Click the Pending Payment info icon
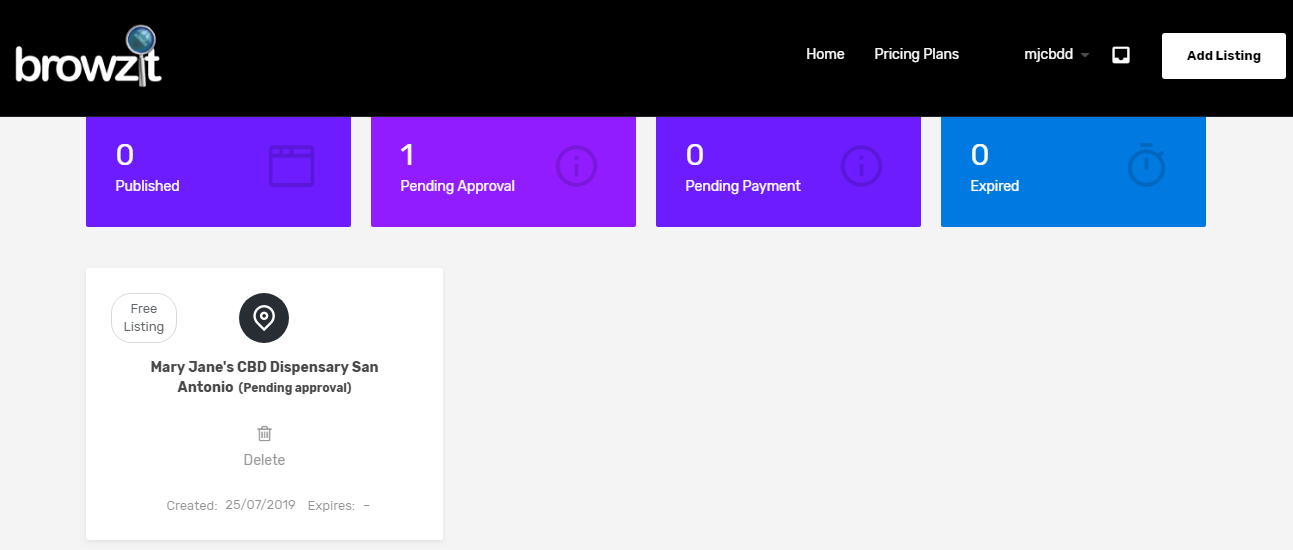This screenshot has height=550, width=1293. point(861,166)
